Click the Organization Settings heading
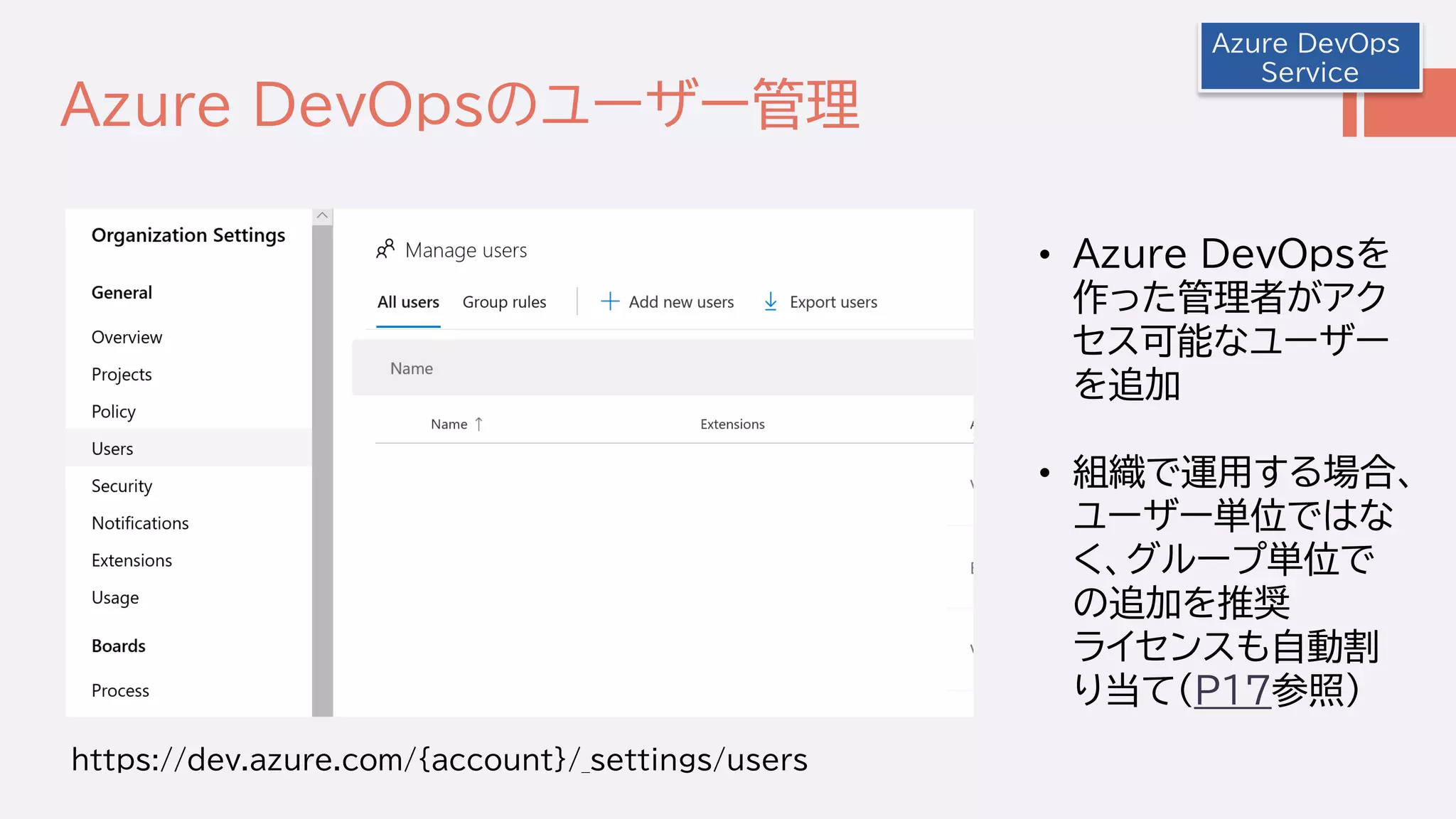This screenshot has height=819, width=1456. pos(188,235)
